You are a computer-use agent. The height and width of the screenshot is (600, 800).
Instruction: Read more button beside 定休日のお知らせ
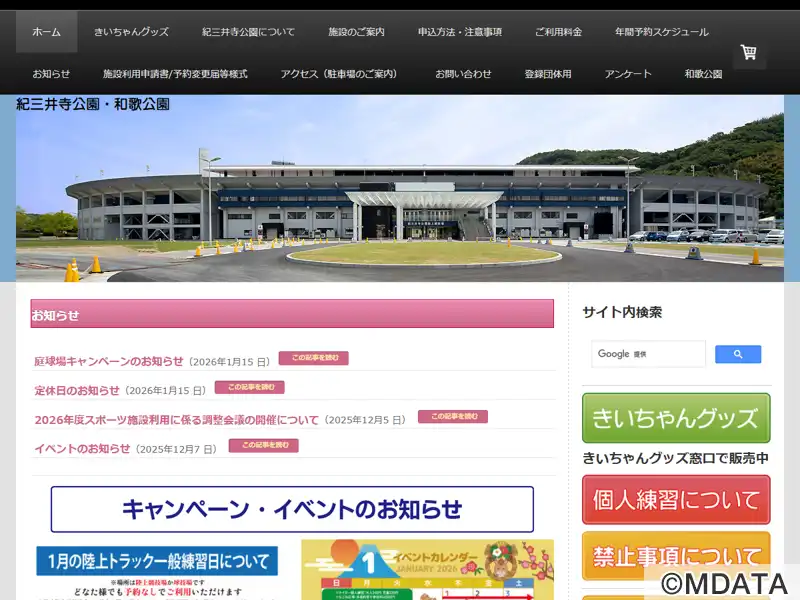coord(249,387)
